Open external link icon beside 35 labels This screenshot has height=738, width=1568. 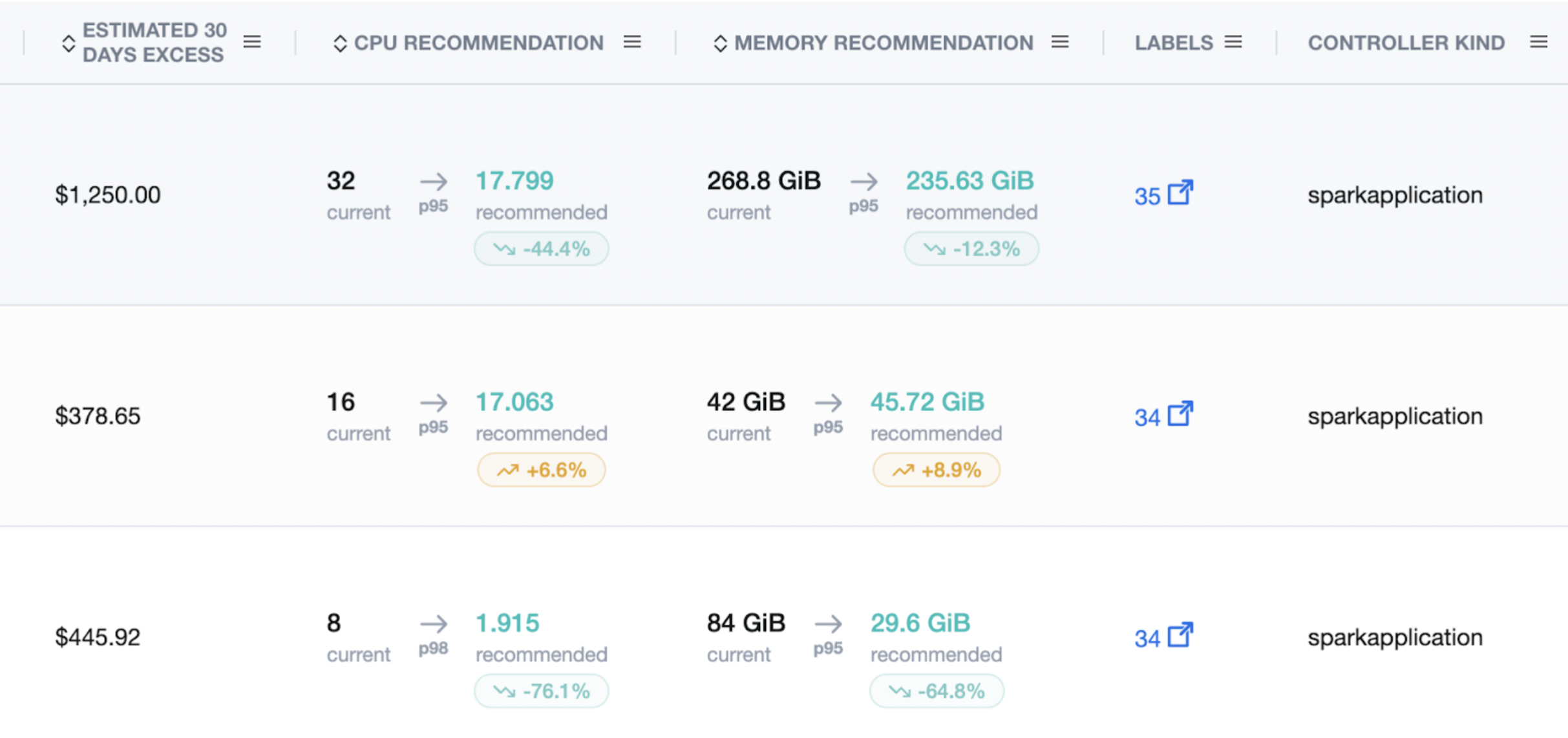click(x=1180, y=193)
